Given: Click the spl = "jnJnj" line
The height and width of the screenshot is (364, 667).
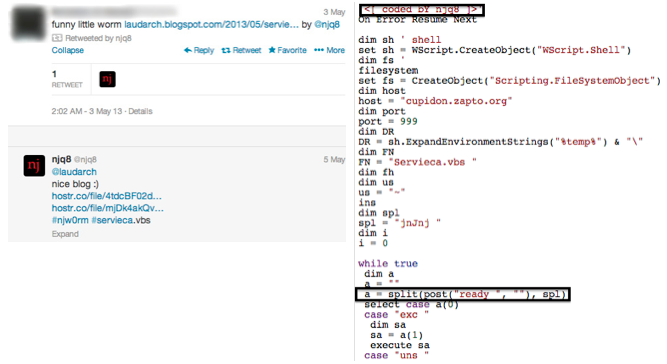Looking at the screenshot, I should [399, 223].
